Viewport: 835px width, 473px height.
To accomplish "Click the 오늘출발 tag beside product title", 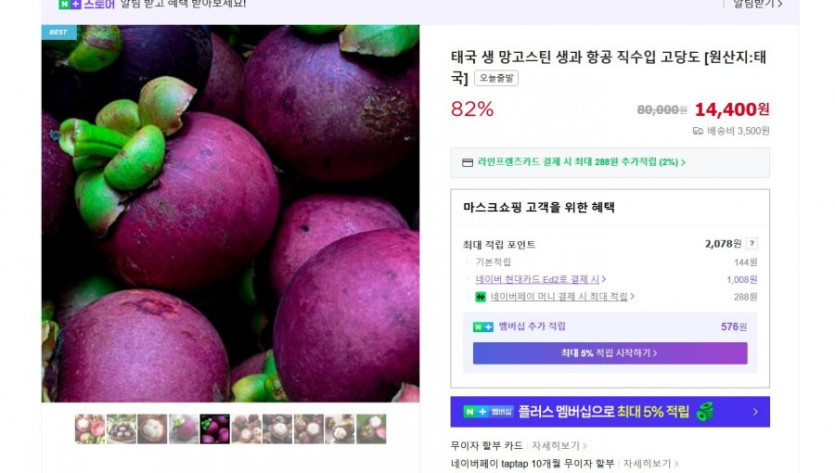I will click(x=496, y=78).
